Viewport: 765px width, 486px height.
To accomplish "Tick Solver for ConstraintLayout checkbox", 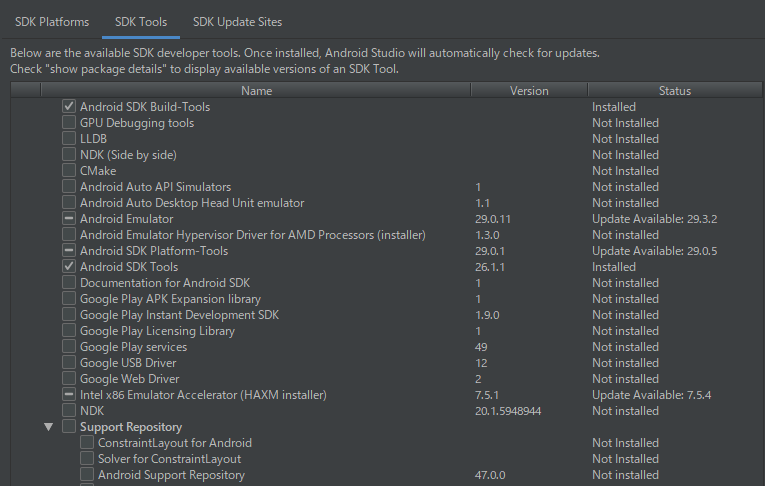I will 87,459.
